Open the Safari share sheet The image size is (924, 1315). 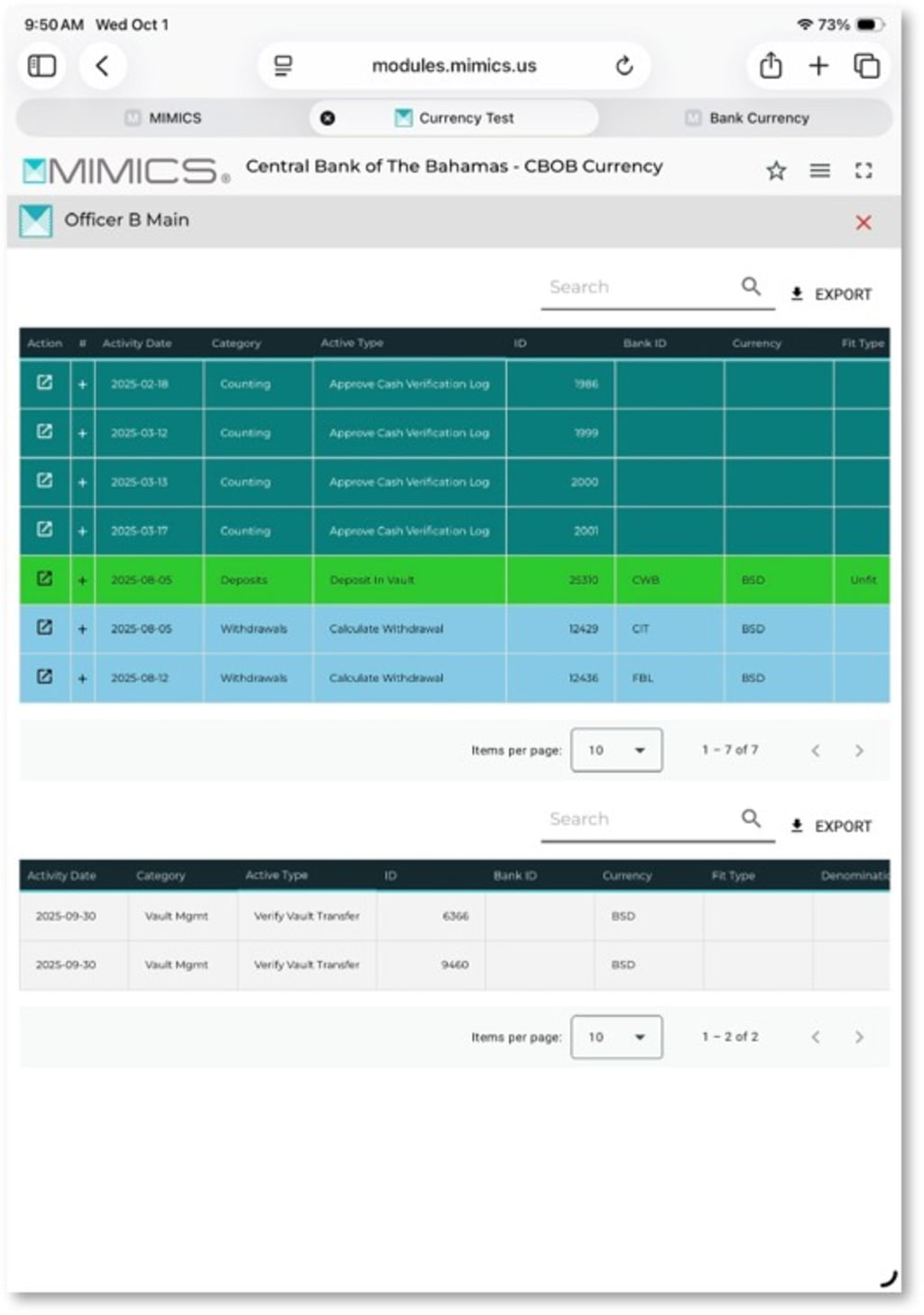[x=771, y=65]
